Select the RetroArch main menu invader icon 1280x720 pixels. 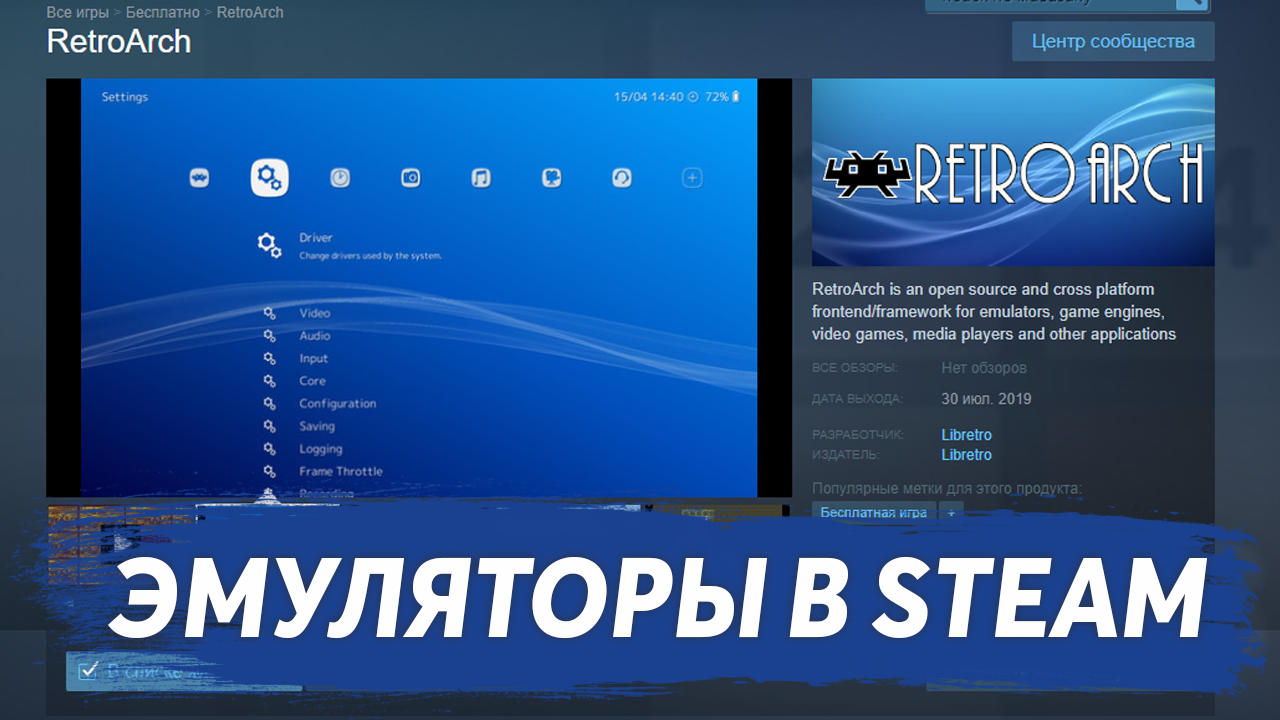200,179
